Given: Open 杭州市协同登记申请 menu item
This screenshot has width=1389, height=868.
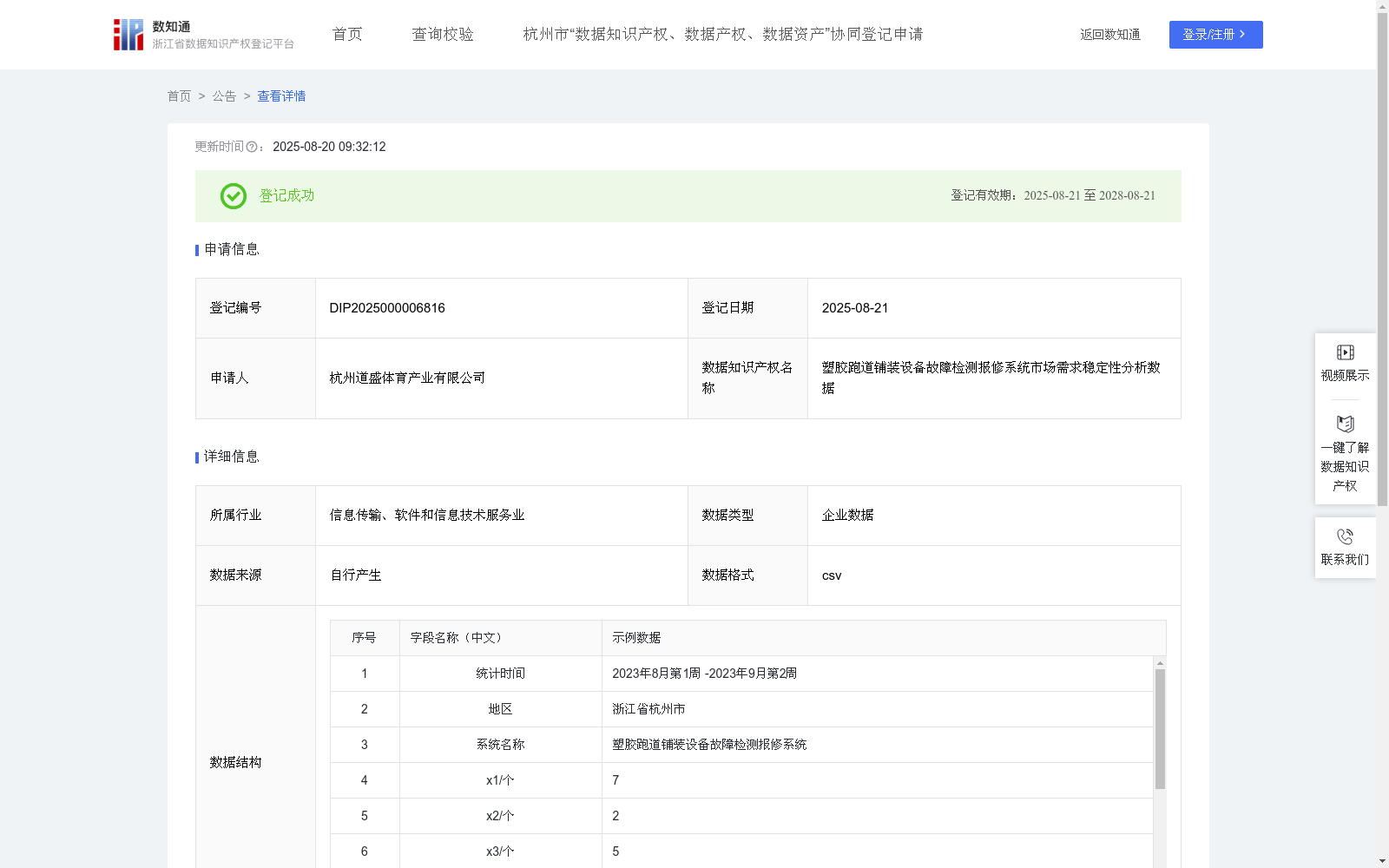Looking at the screenshot, I should point(722,35).
